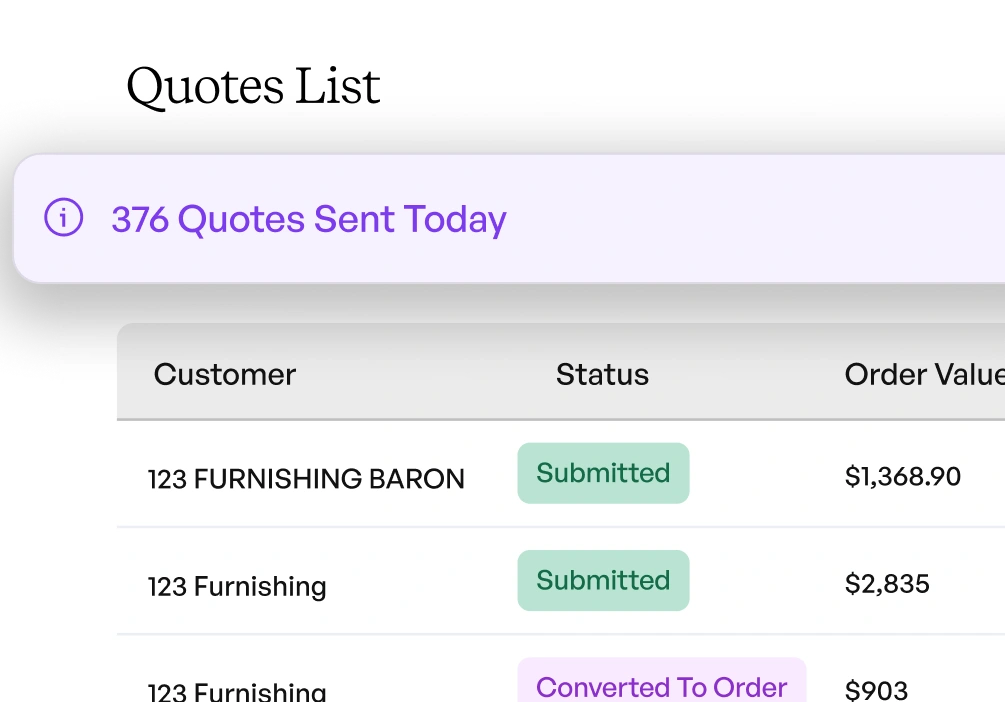Viewport: 1005px width, 702px height.
Task: Sort by the Status column header
Action: pos(602,375)
